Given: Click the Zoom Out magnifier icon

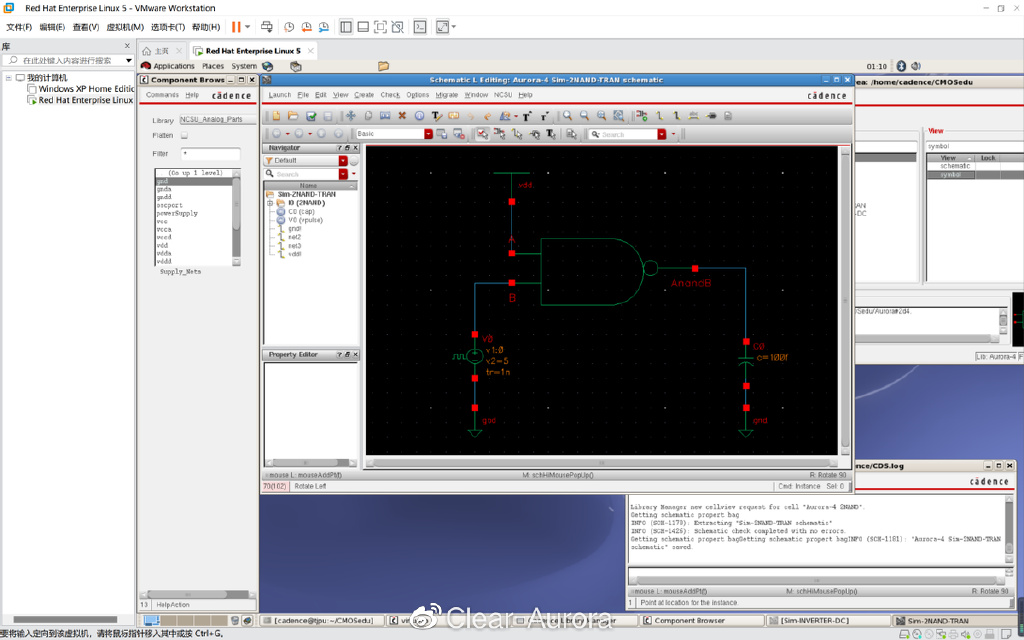Looking at the screenshot, I should point(584,116).
